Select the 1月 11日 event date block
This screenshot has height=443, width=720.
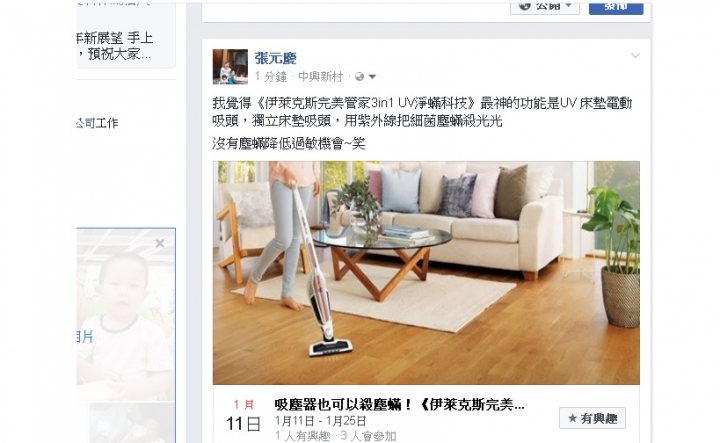pos(243,416)
